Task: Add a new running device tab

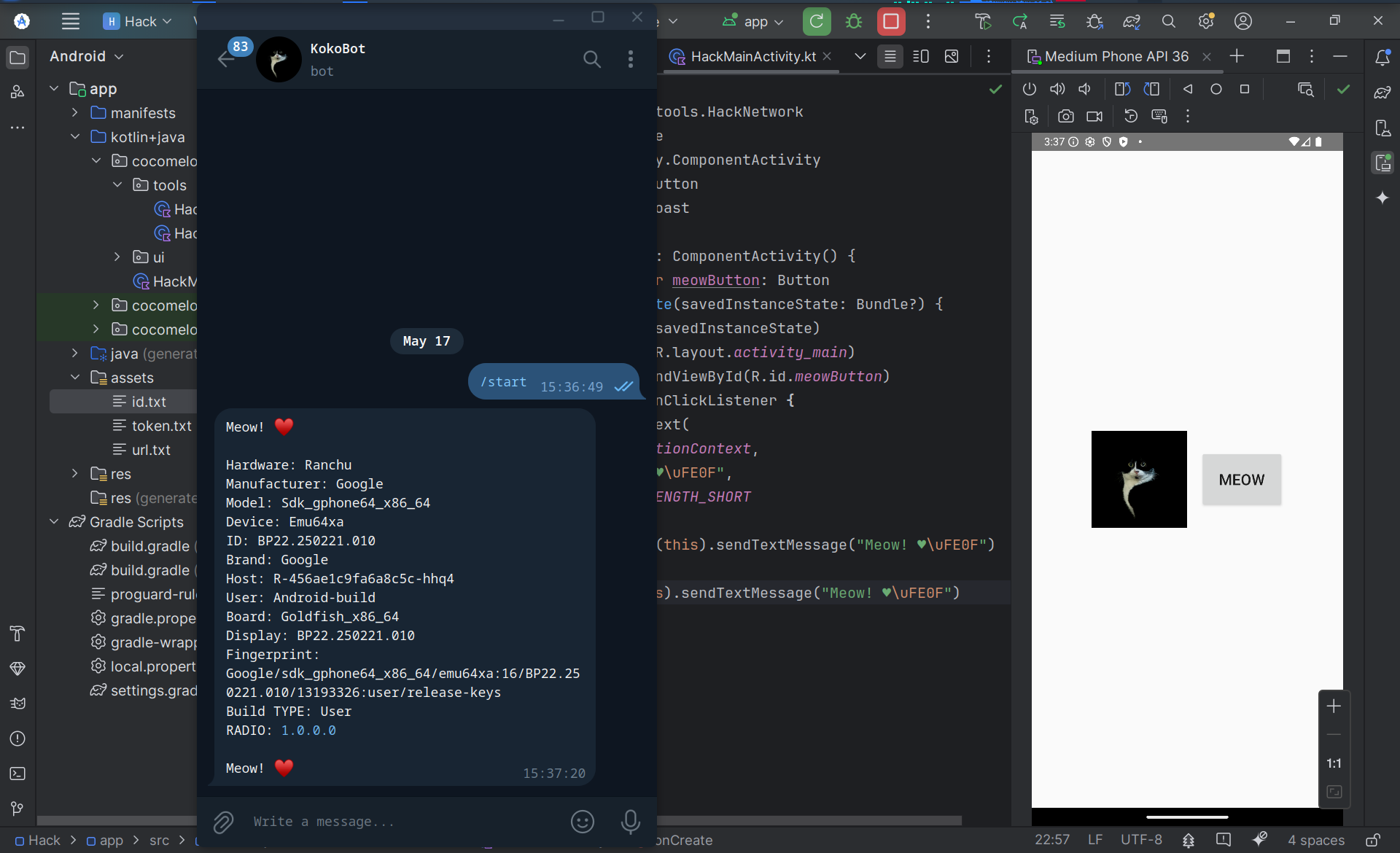Action: [1237, 56]
